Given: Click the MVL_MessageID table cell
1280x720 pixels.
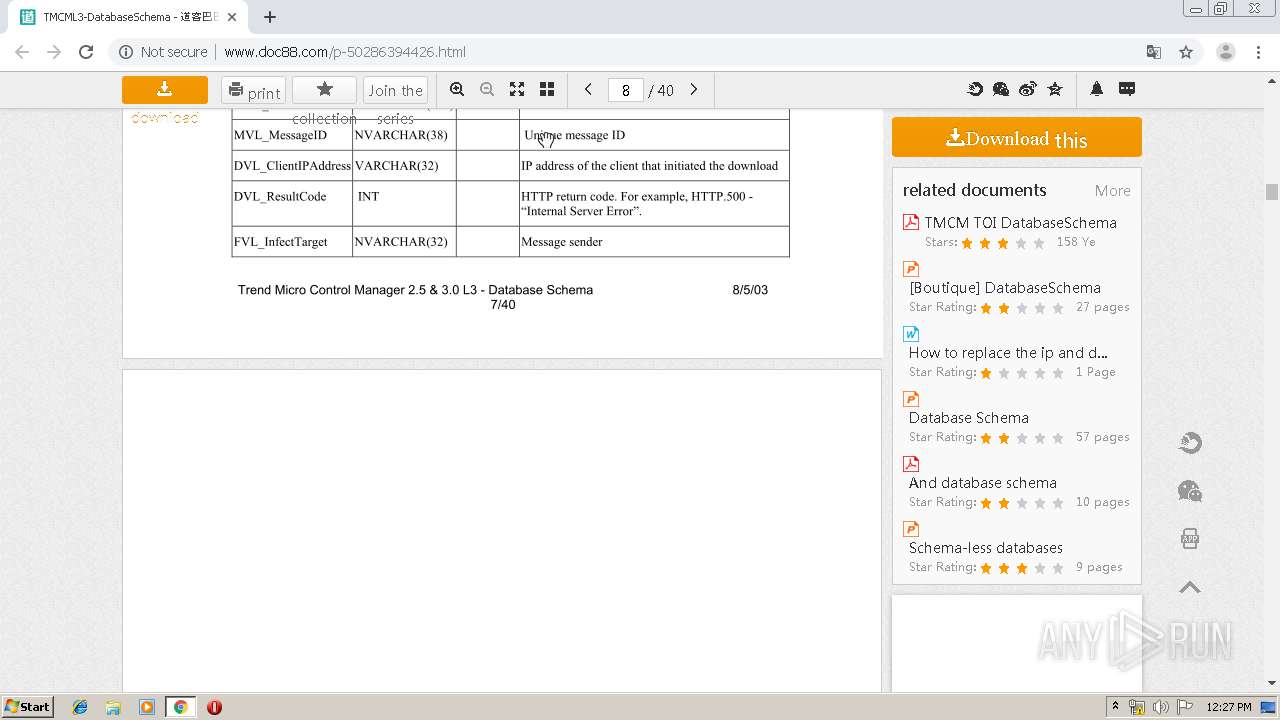Looking at the screenshot, I should pos(292,135).
